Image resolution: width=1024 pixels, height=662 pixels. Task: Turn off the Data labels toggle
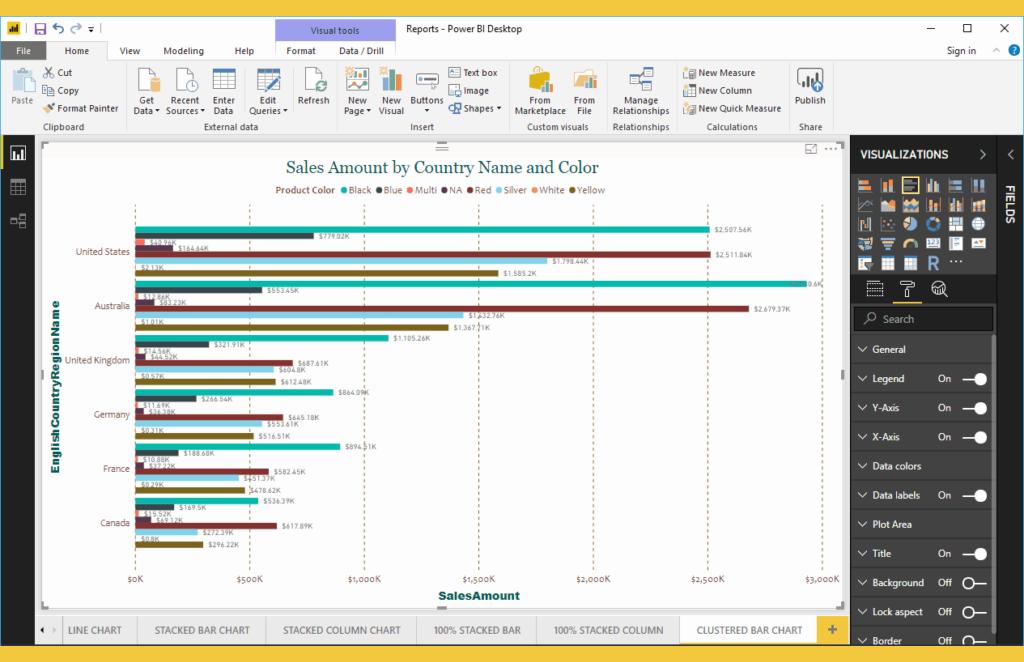pyautogui.click(x=977, y=495)
